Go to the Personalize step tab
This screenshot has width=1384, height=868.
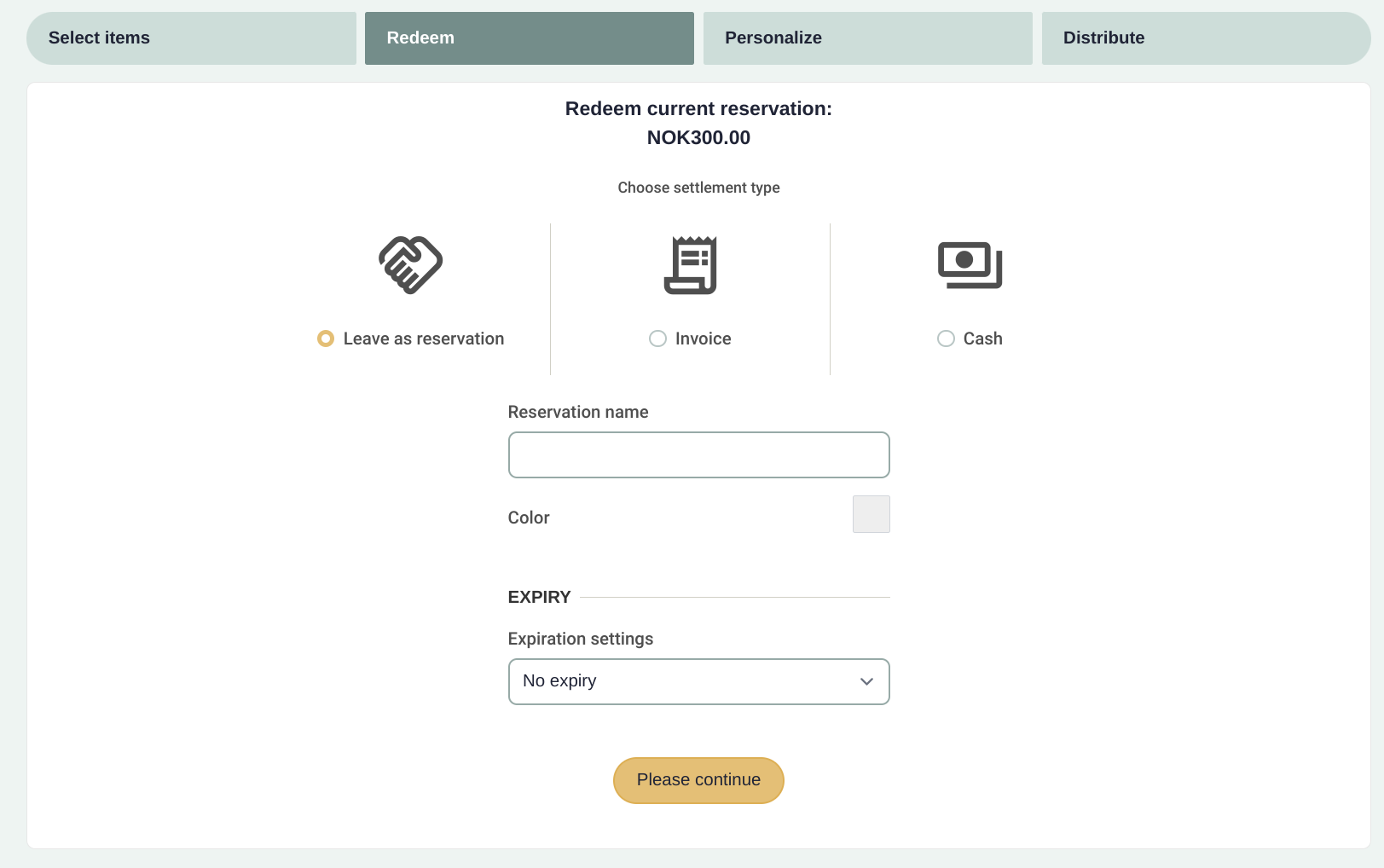[x=868, y=38]
